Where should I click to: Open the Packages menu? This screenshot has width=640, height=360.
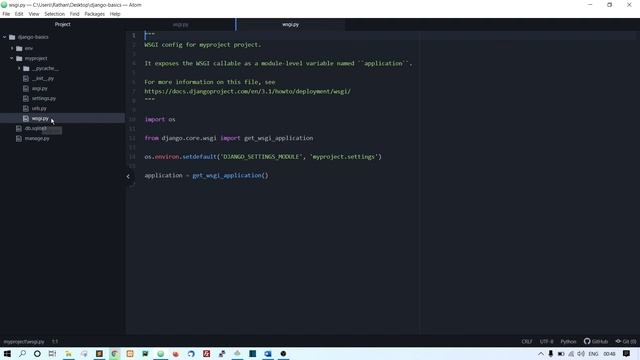[94, 14]
